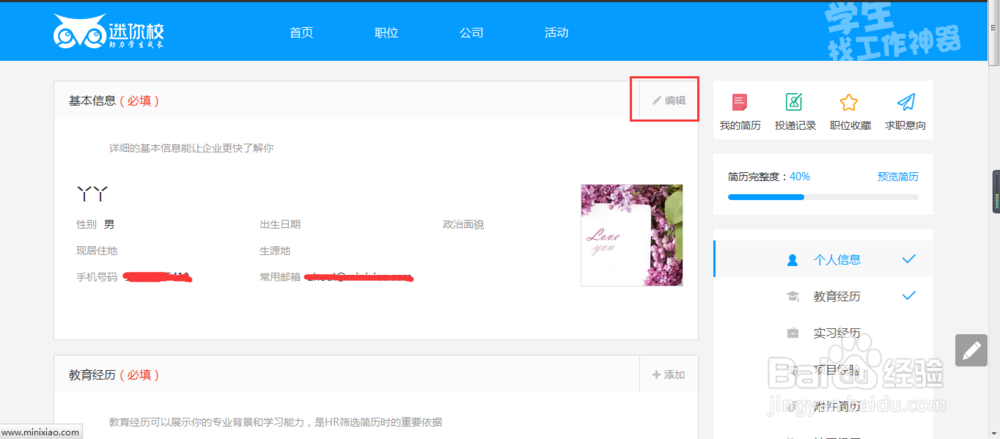The image size is (1000, 439).
Task: Click 添加 button in 教育经历
Action: coord(668,375)
